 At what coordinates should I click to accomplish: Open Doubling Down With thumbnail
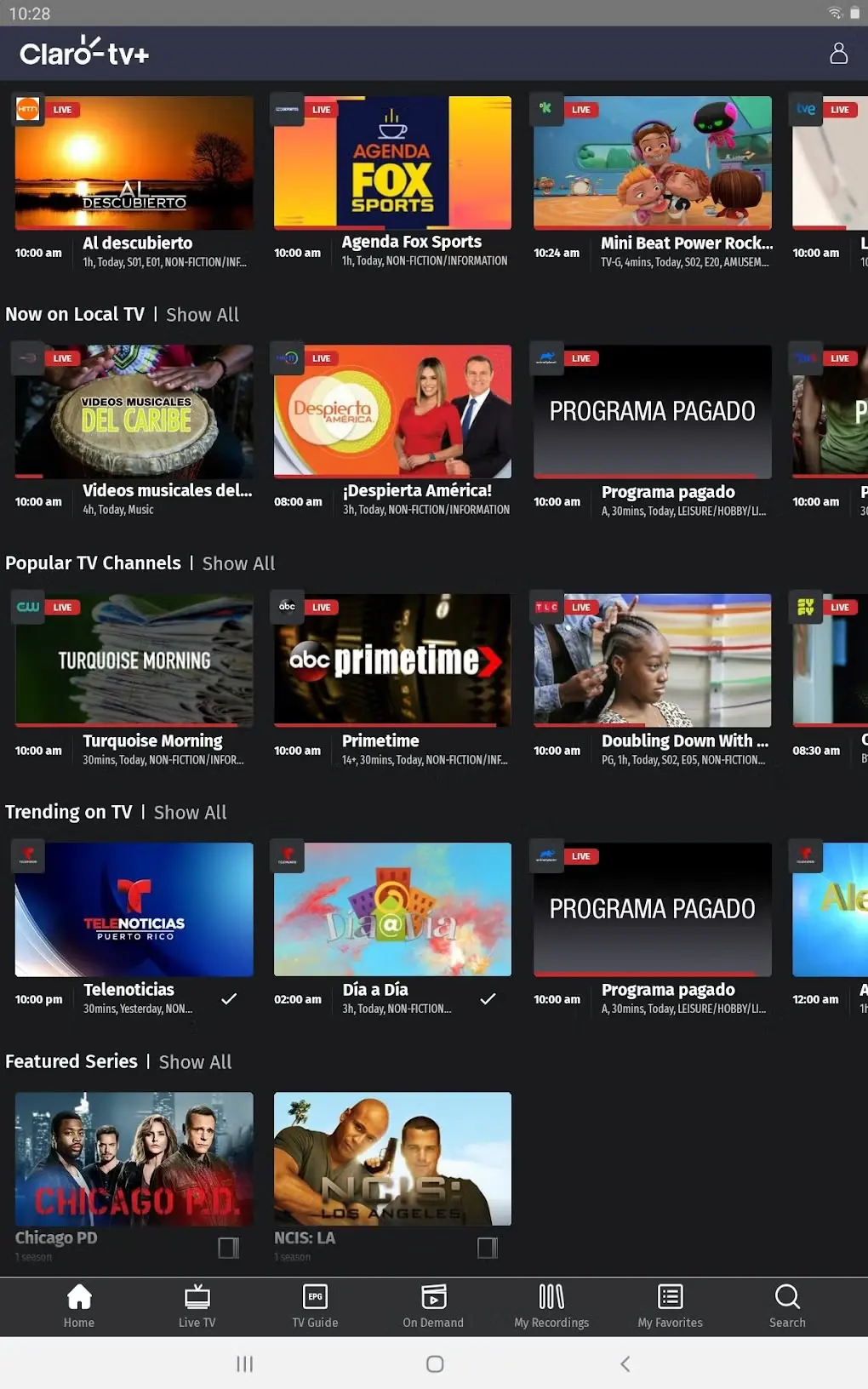pos(653,660)
